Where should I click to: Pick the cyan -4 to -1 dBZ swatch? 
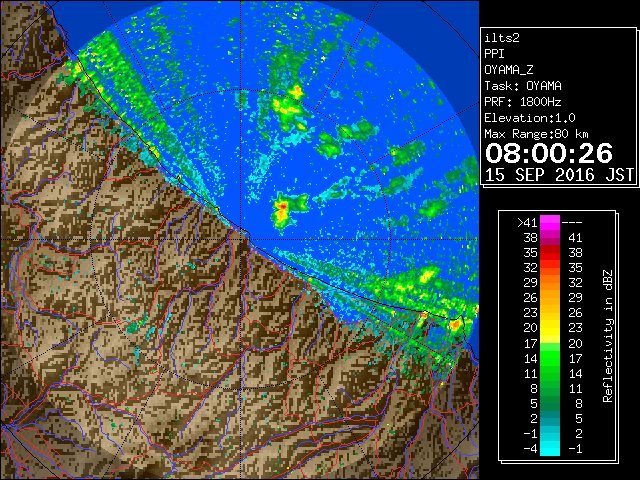[550, 448]
